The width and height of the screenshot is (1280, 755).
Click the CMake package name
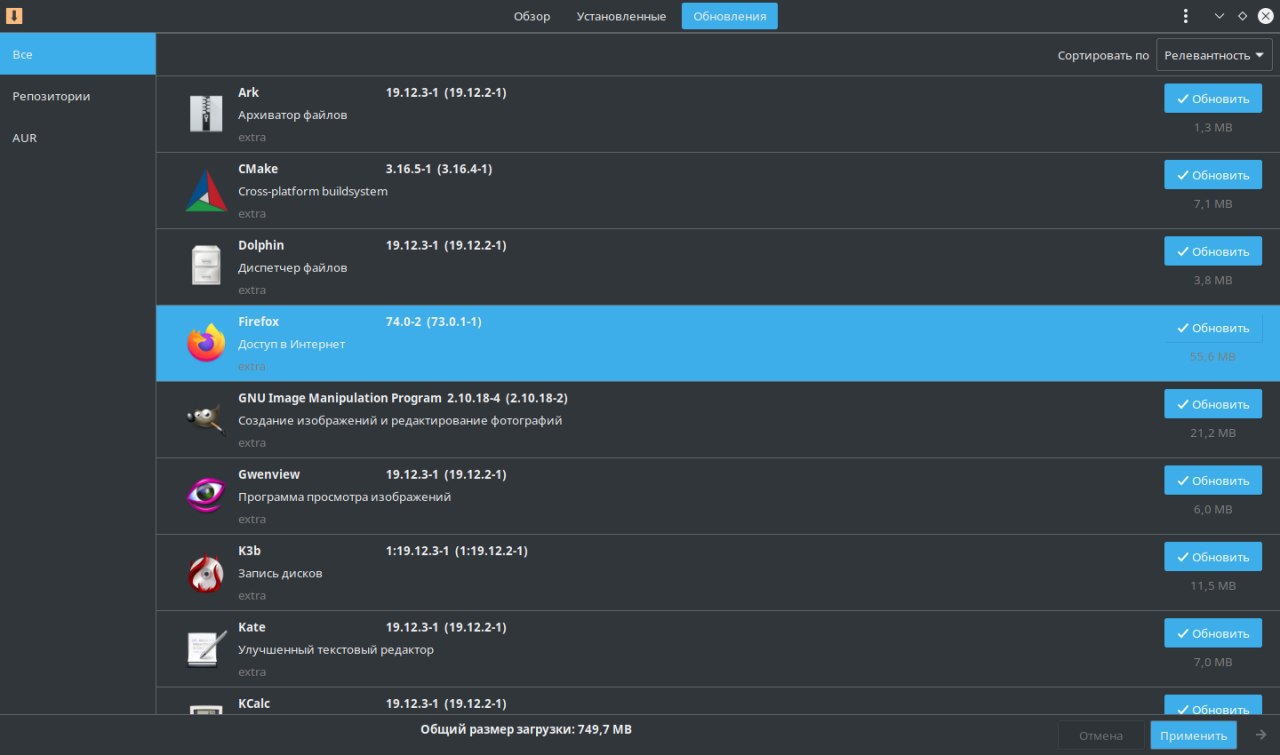pyautogui.click(x=258, y=169)
